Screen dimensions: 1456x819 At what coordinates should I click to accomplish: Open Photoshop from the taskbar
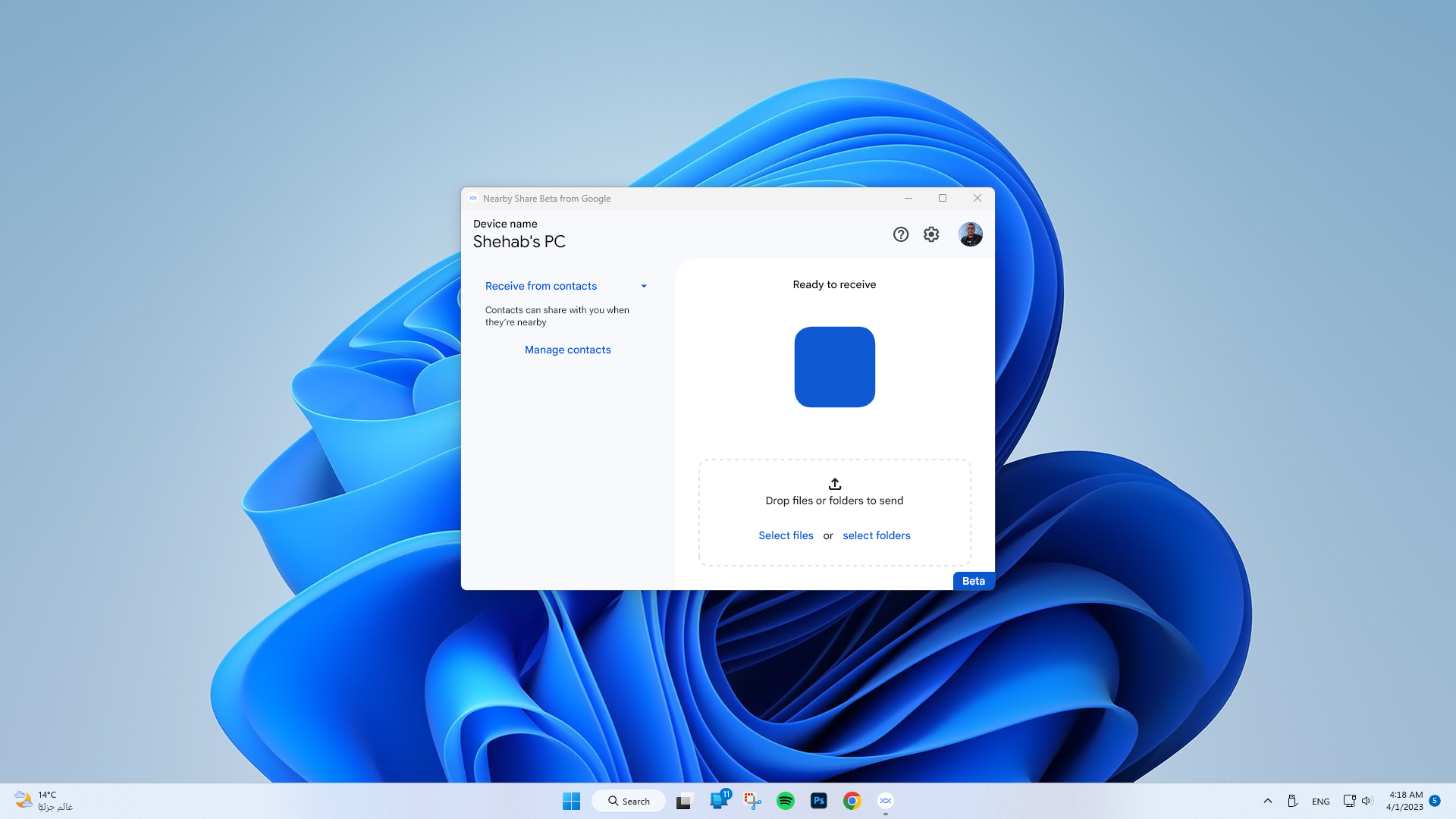pos(819,801)
